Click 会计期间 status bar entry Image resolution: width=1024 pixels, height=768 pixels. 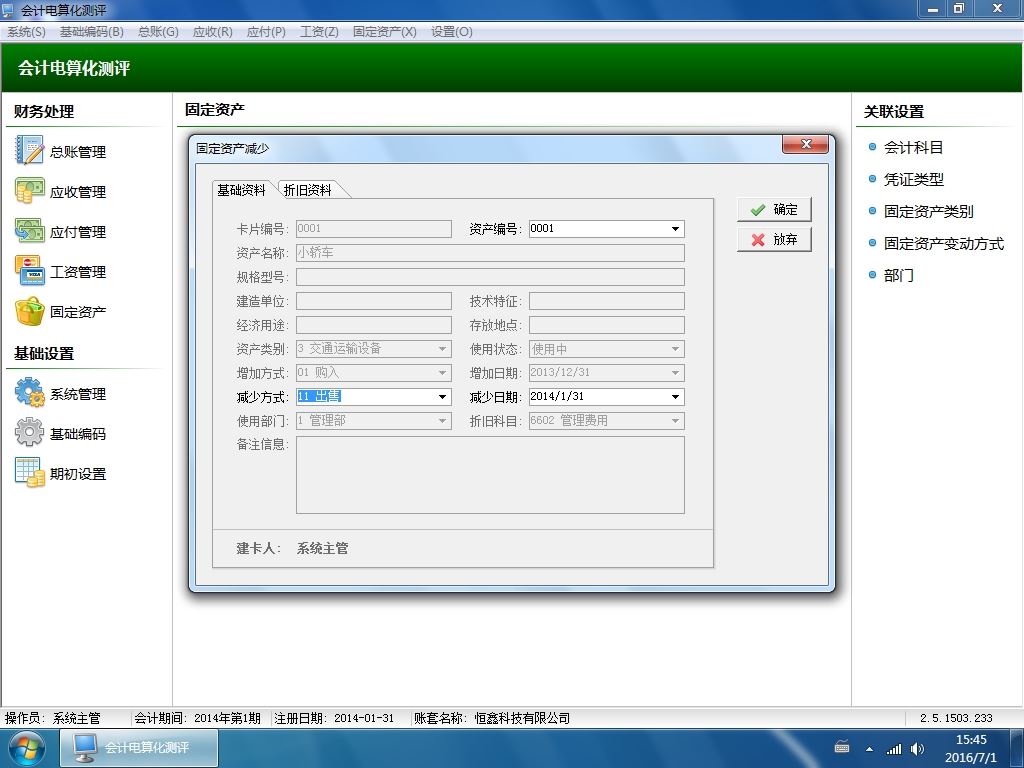pyautogui.click(x=197, y=718)
